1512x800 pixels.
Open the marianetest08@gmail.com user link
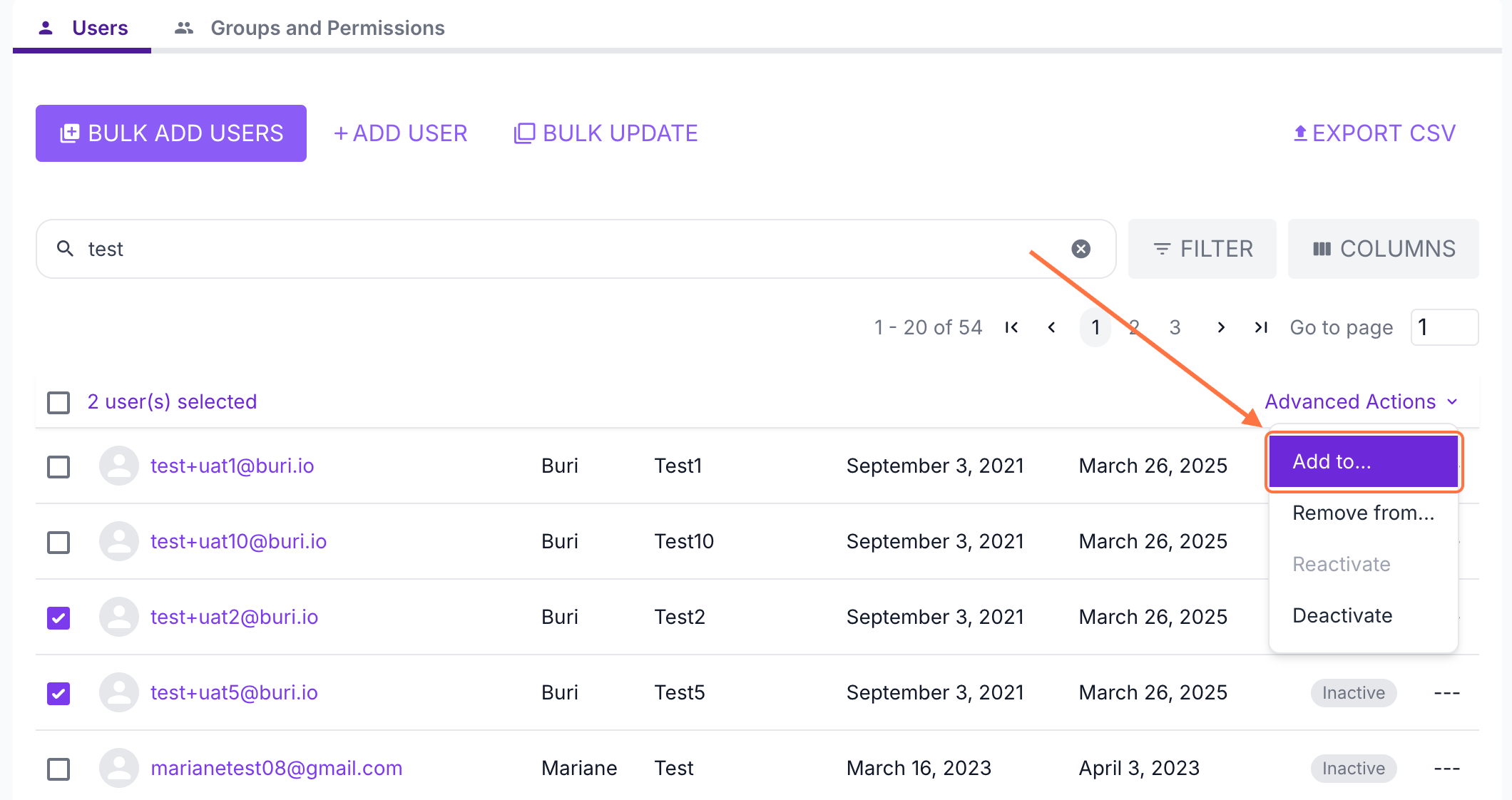coord(277,769)
